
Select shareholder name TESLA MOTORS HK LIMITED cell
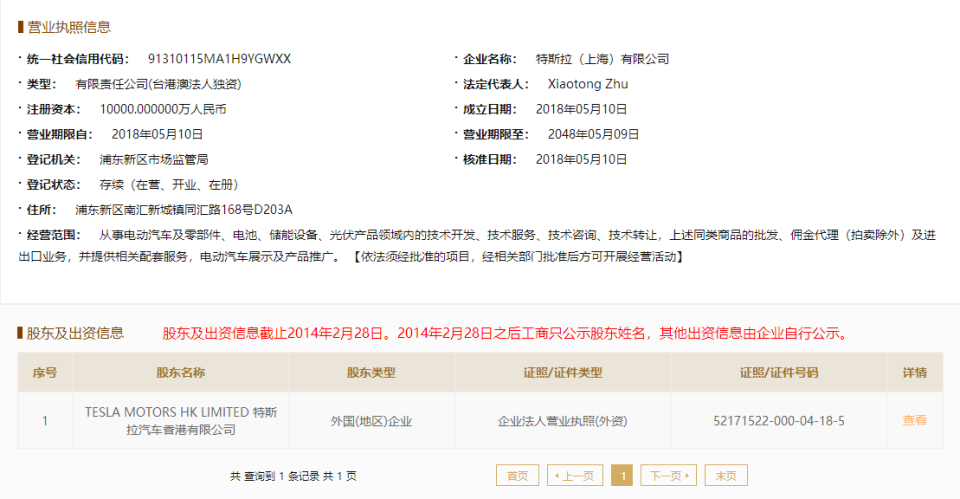(181, 421)
